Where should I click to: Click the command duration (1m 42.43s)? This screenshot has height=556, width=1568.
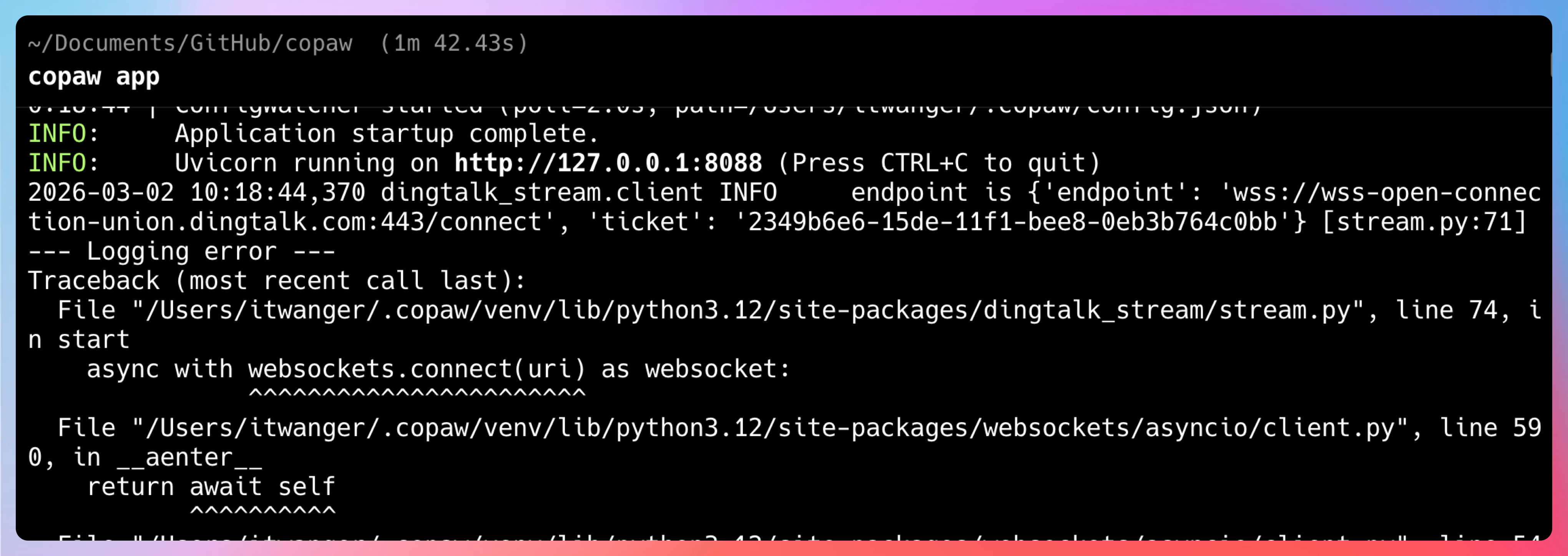coord(453,43)
